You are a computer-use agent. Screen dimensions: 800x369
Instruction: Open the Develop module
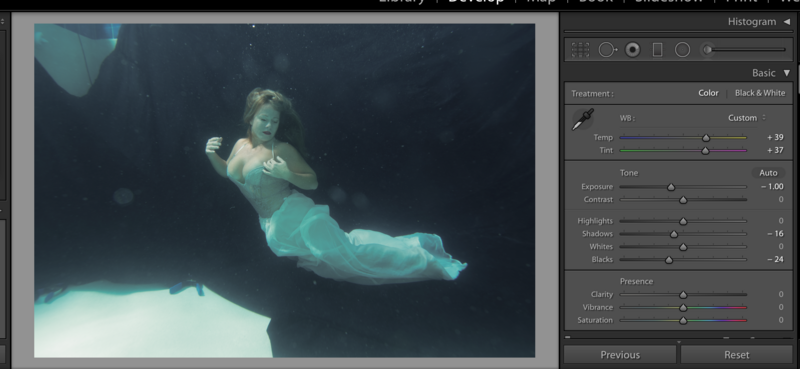pyautogui.click(x=476, y=2)
